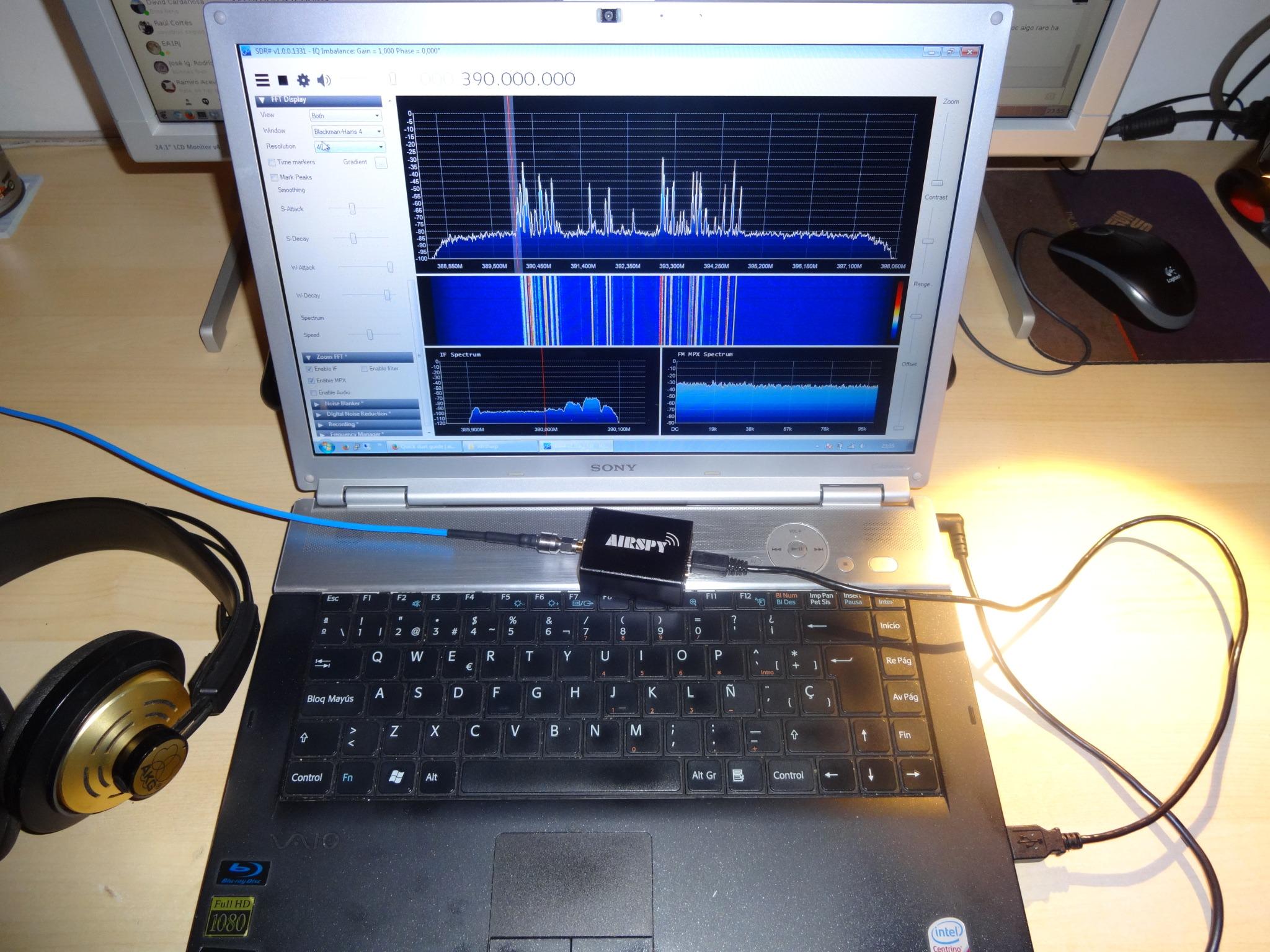Open the Gradient editor button

click(381, 162)
